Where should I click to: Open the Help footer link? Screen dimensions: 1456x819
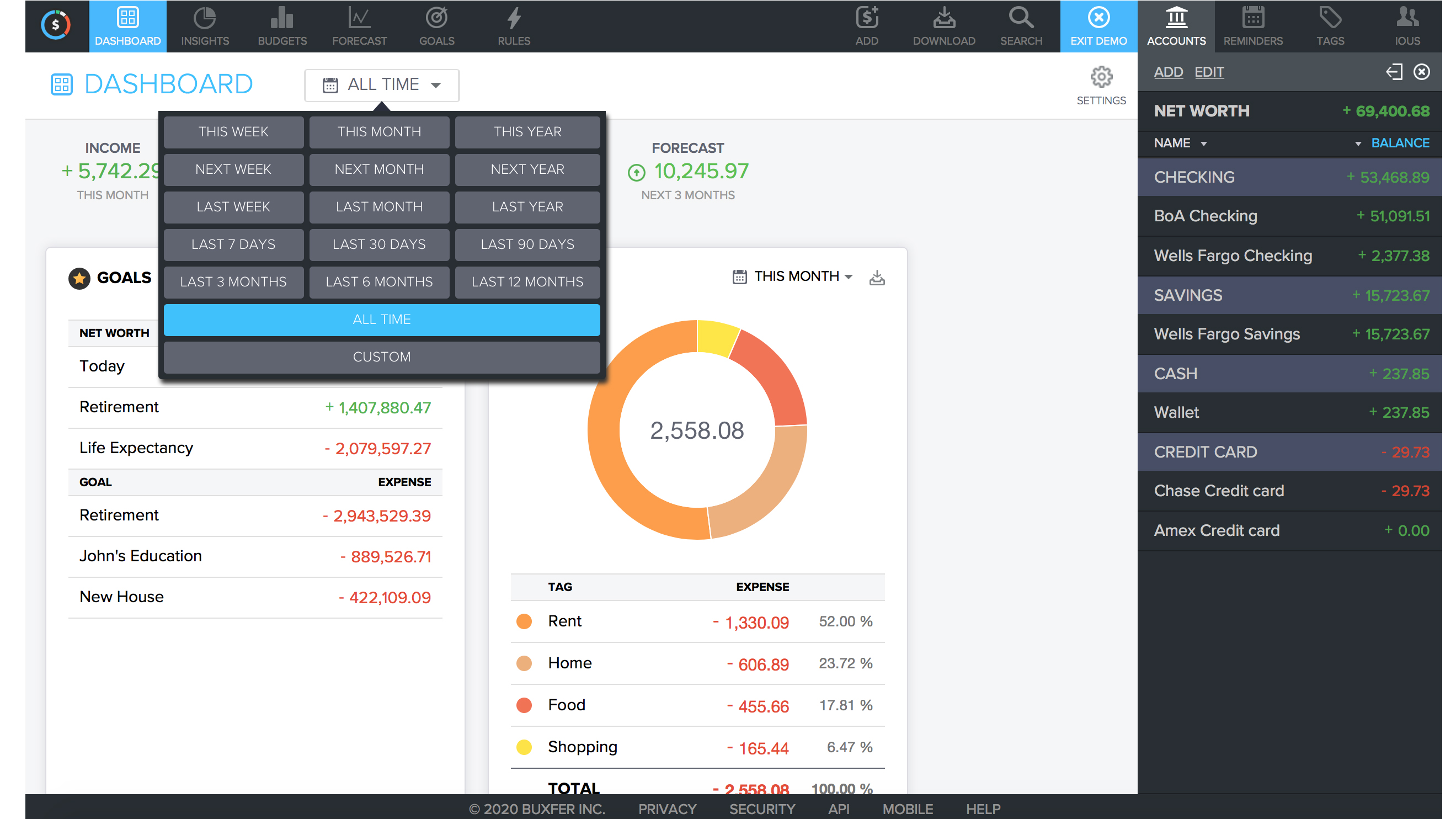[983, 809]
